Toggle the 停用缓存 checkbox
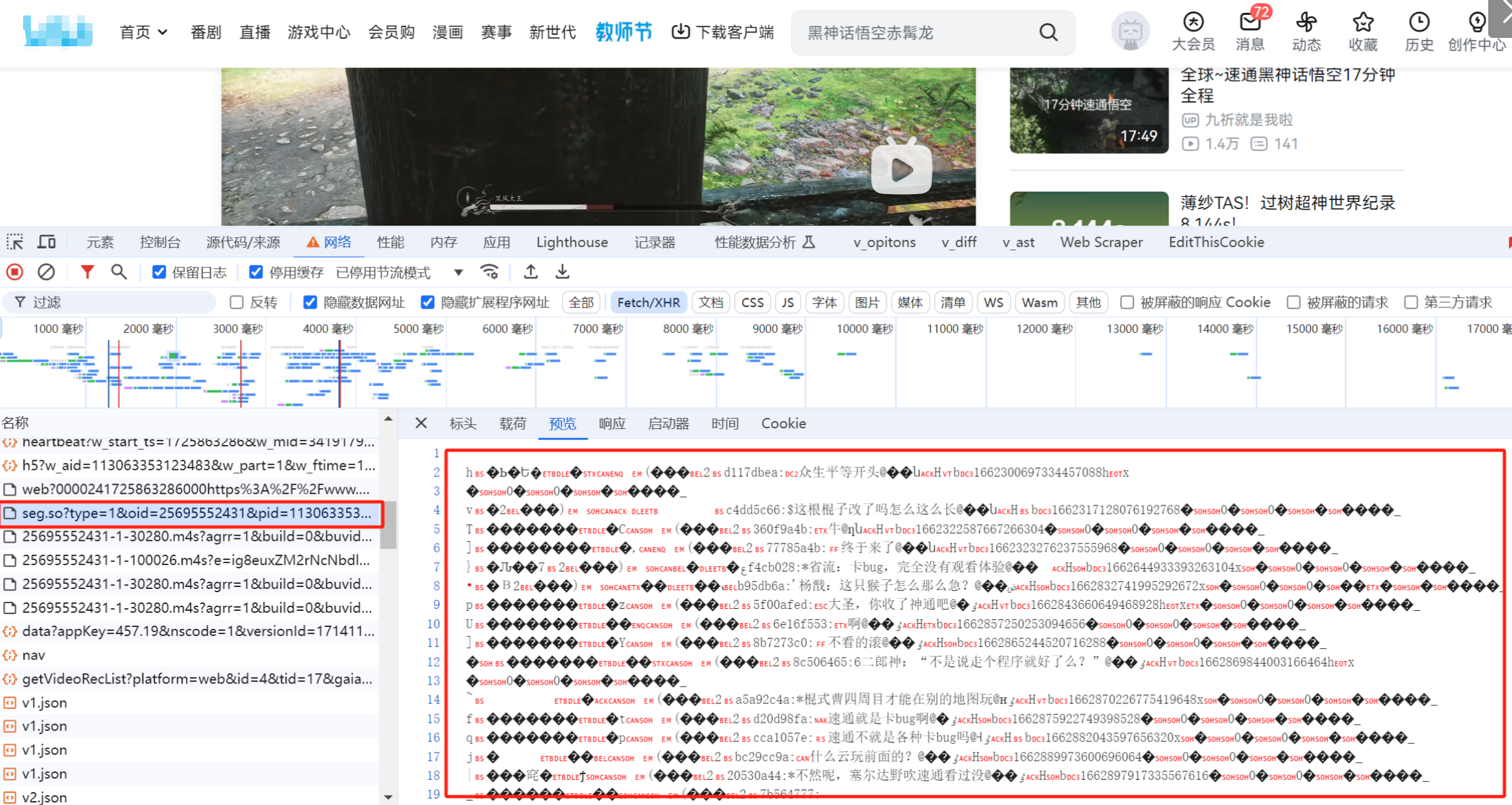 [x=255, y=273]
